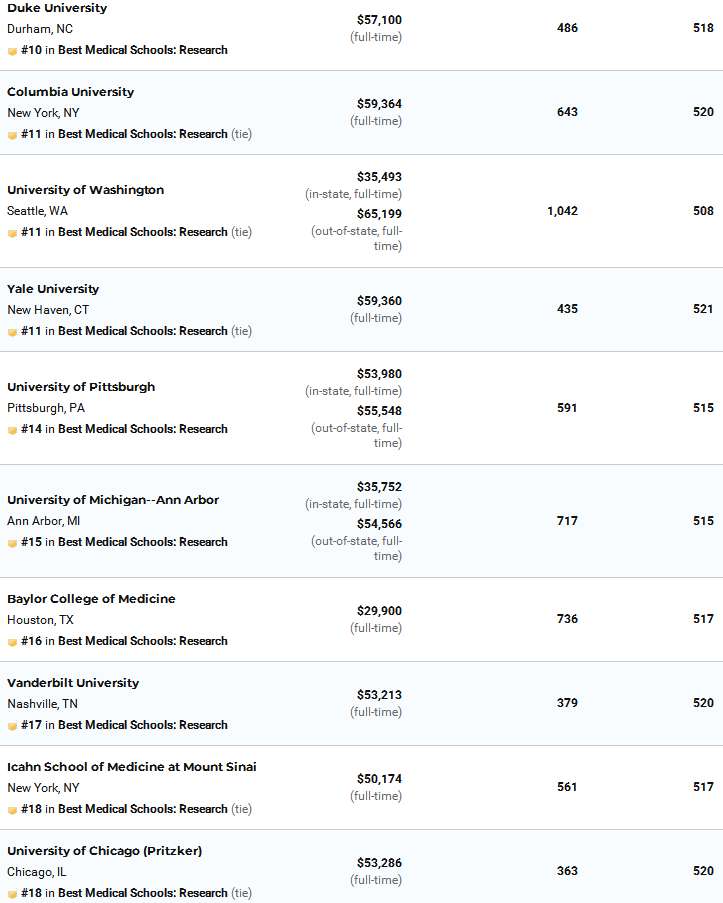This screenshot has height=903, width=723.
Task: Open the Columbia University link
Action: pos(70,92)
